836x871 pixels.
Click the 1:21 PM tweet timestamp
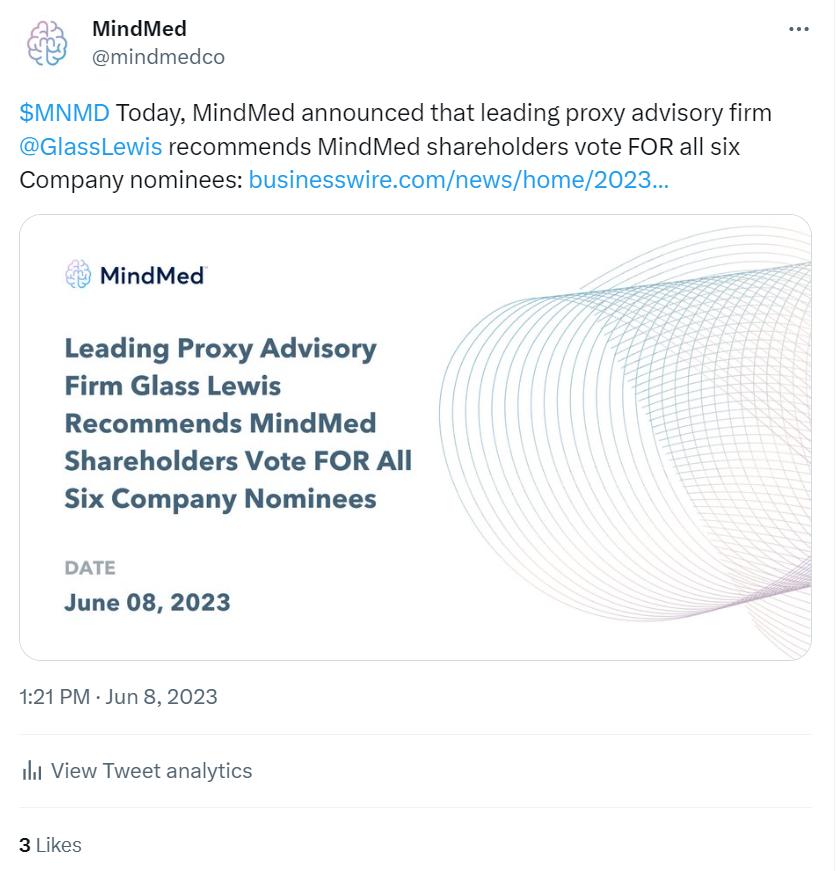pos(54,697)
